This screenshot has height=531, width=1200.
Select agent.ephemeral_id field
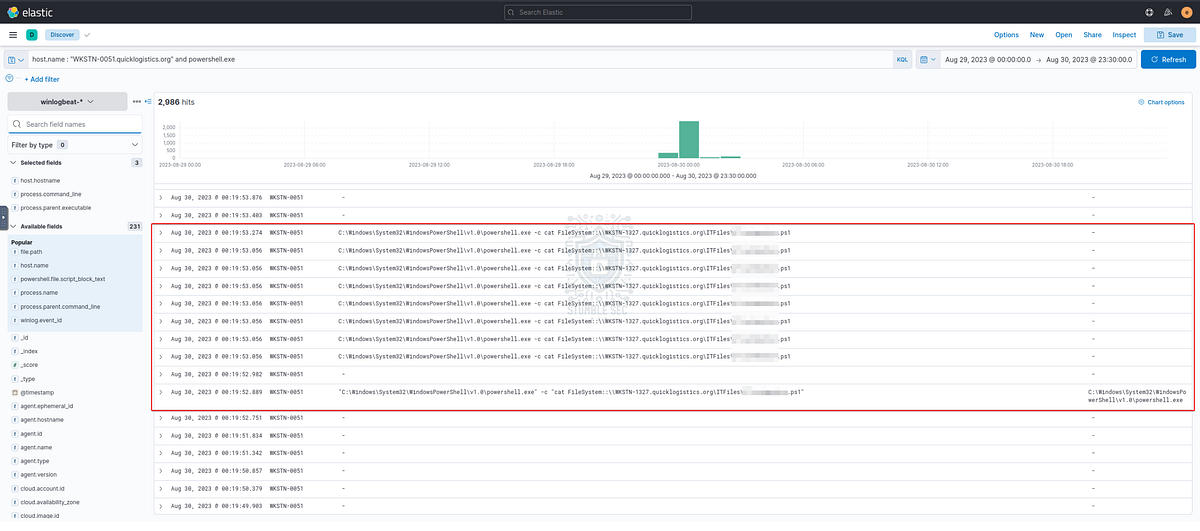point(47,406)
